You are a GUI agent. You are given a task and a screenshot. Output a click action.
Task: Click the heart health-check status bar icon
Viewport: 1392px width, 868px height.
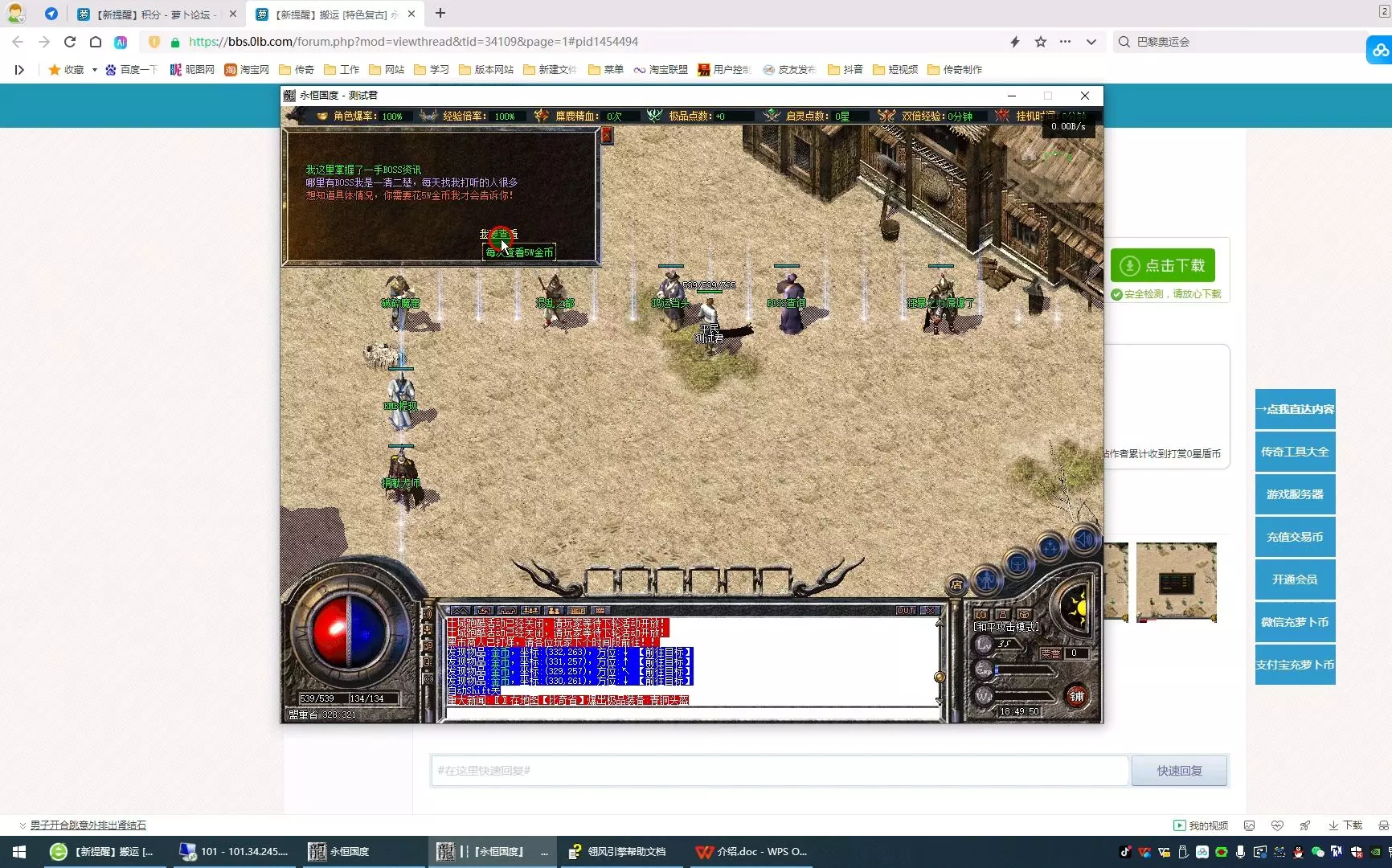[1277, 825]
